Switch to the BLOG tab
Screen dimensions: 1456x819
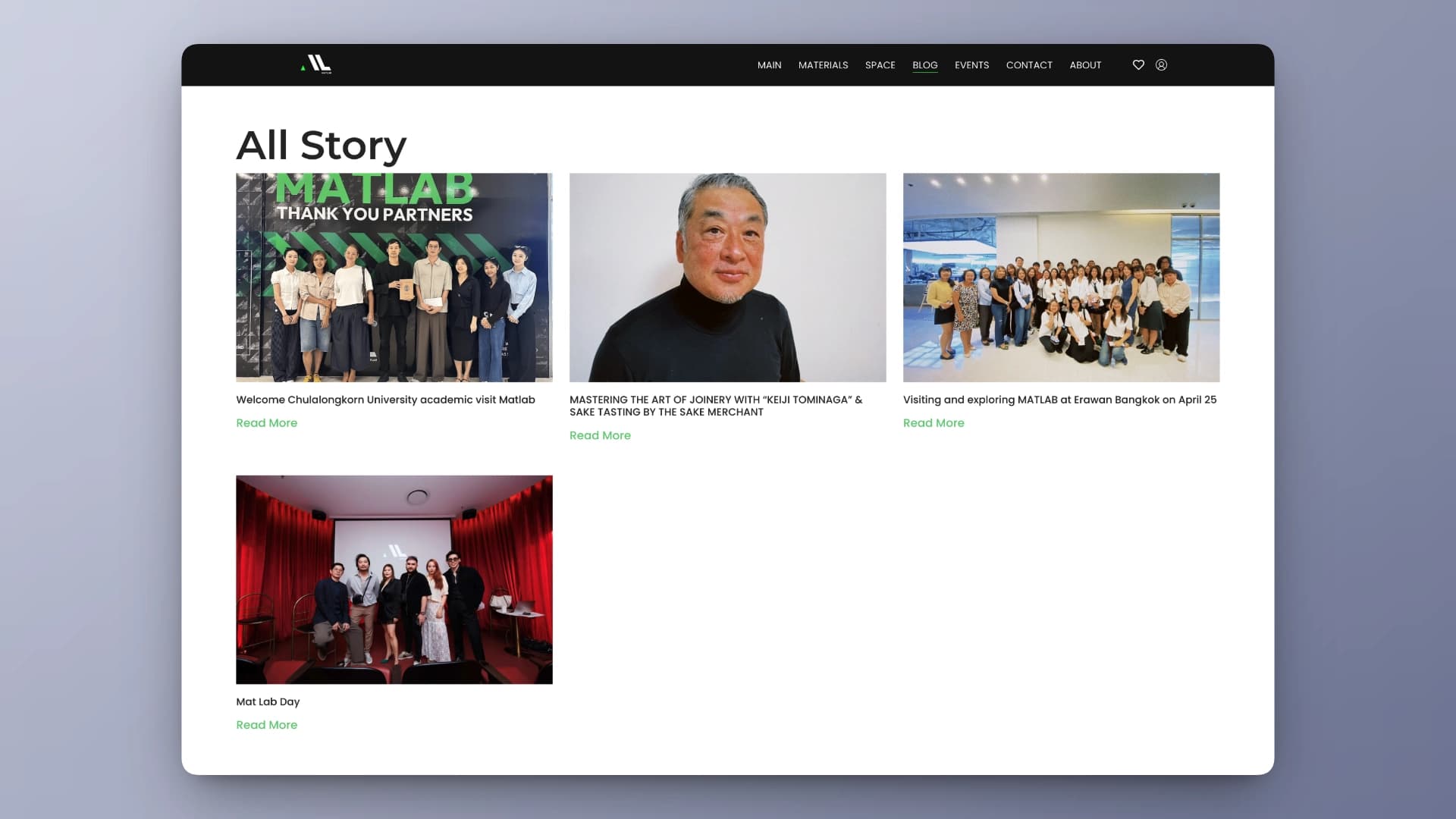pyautogui.click(x=924, y=65)
